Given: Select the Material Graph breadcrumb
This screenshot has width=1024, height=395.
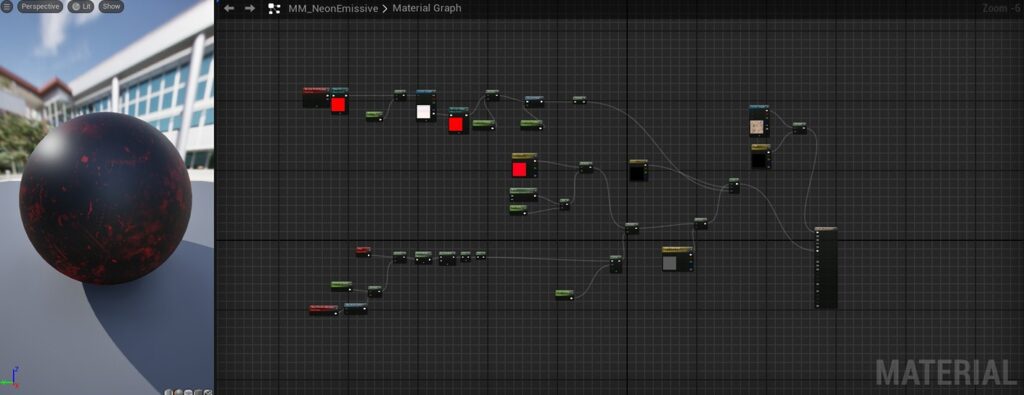Looking at the screenshot, I should pos(426,8).
